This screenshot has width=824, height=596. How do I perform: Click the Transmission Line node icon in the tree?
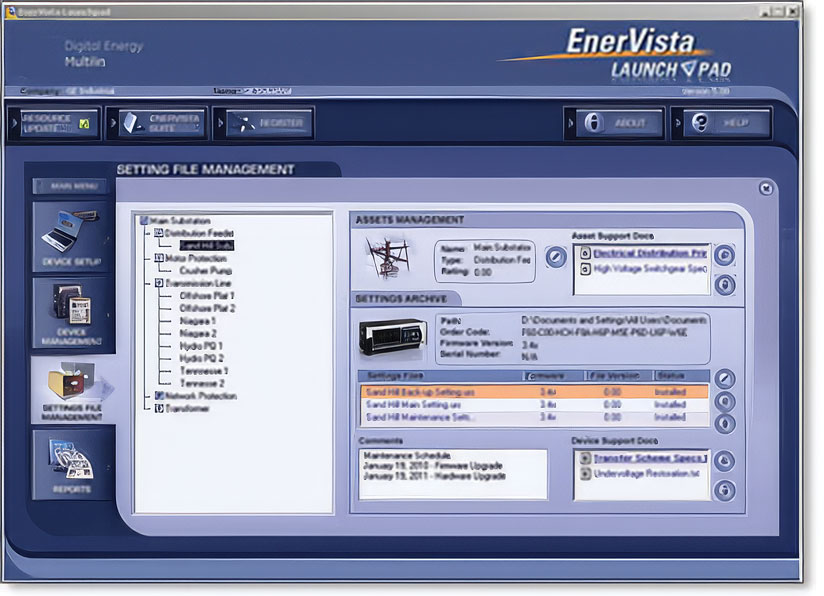[x=159, y=283]
